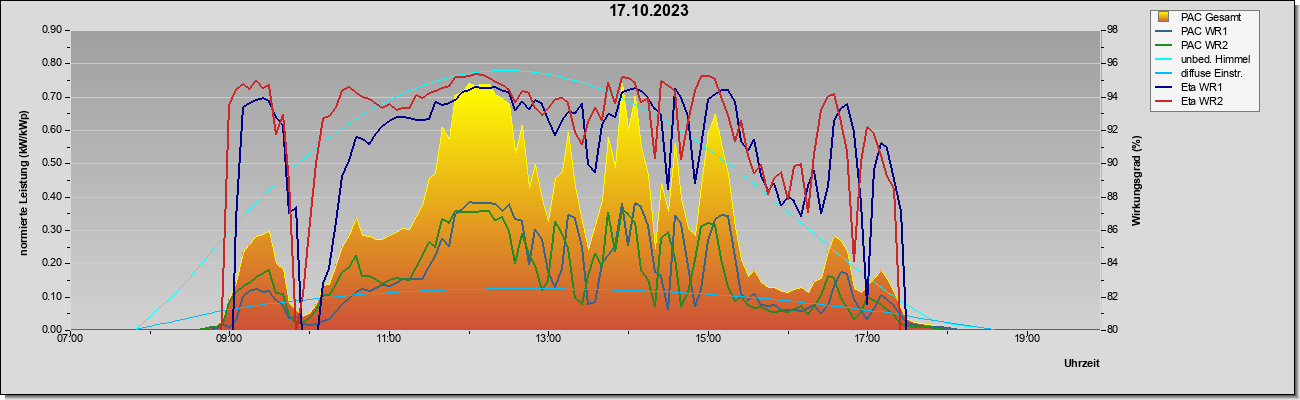Viewport: 1300px width, 400px height.
Task: Click the Wirkungsgrad (%) axis title
Action: (1136, 180)
